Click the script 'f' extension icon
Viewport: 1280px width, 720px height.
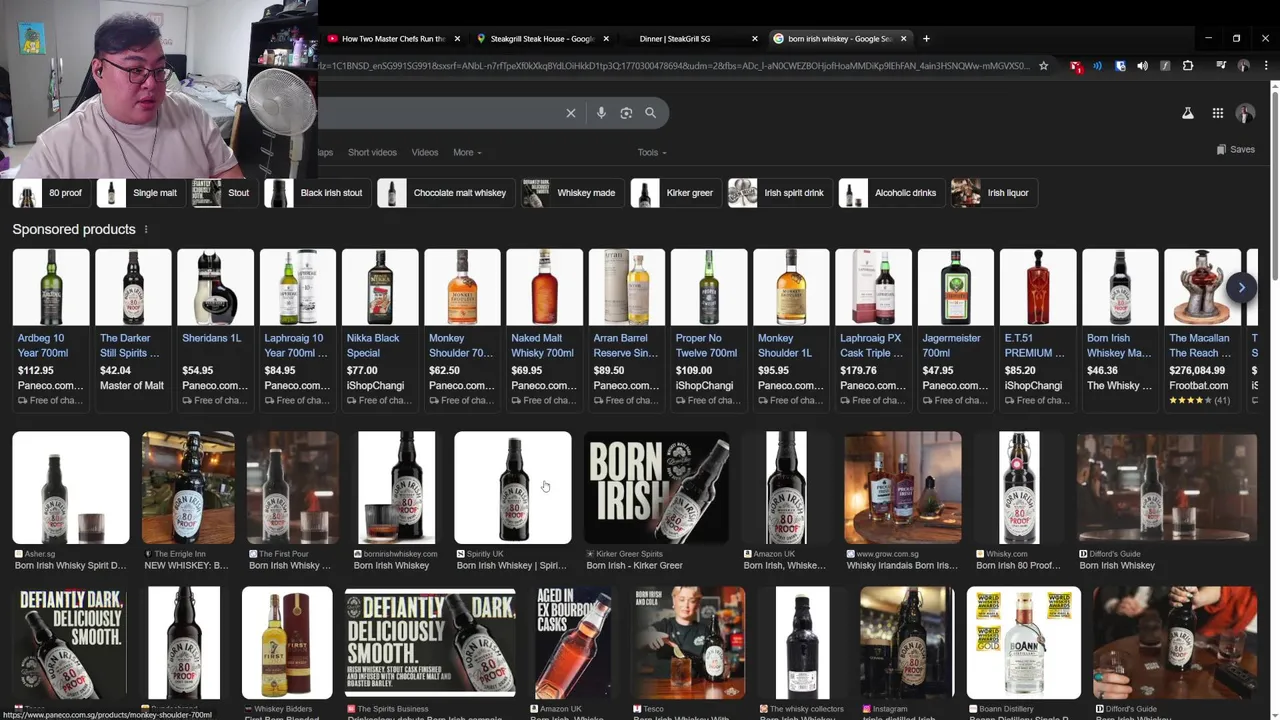pyautogui.click(x=1165, y=66)
